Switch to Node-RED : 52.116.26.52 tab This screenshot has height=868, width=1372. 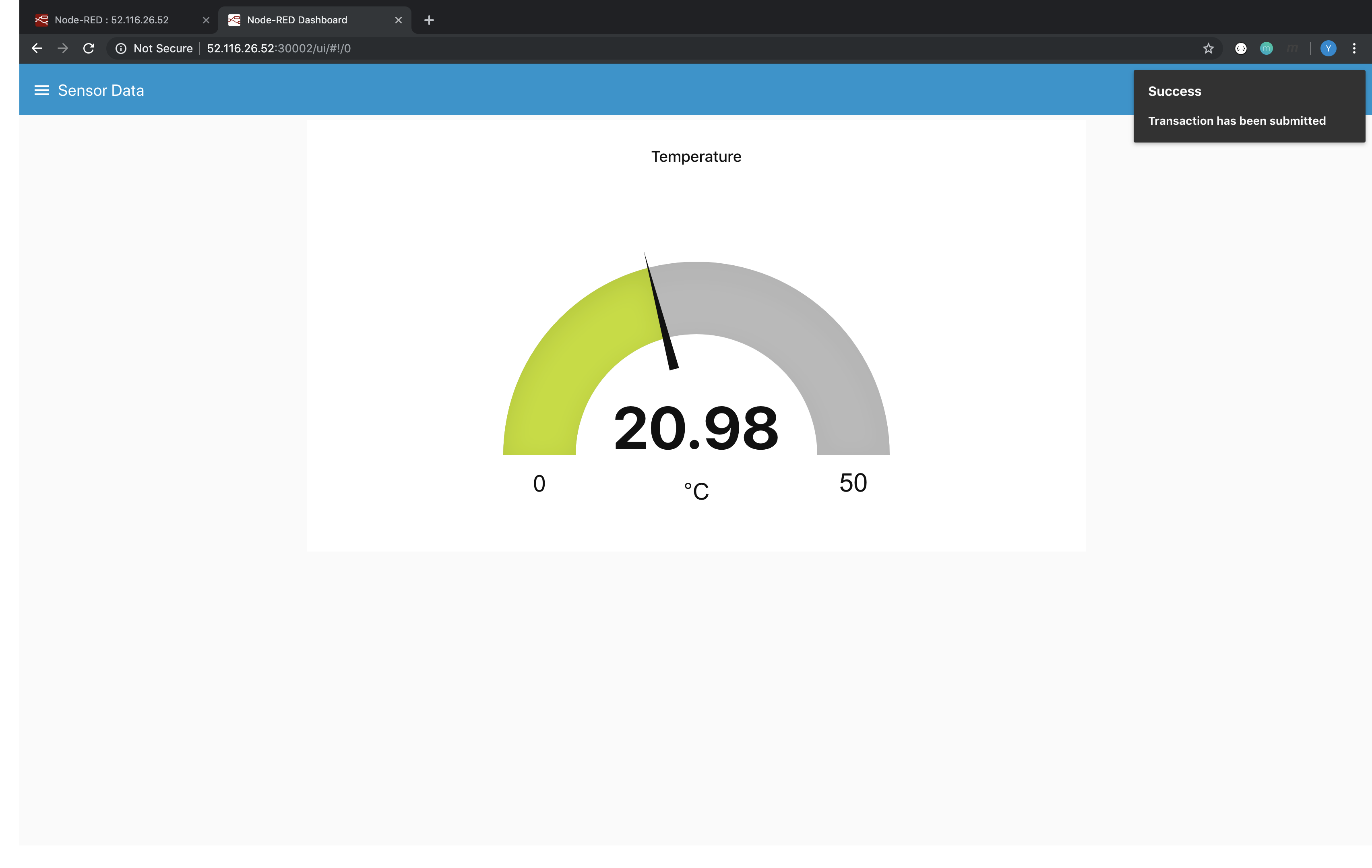[x=112, y=20]
